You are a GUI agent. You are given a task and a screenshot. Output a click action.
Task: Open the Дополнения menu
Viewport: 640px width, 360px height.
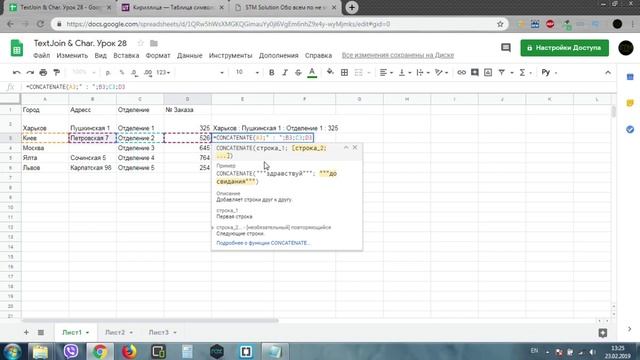click(279, 56)
